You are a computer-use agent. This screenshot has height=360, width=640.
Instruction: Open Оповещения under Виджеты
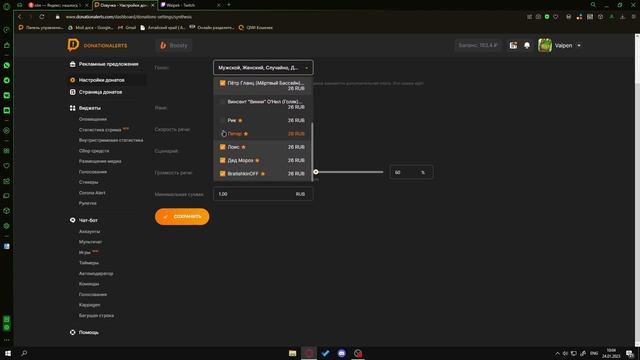click(x=93, y=119)
